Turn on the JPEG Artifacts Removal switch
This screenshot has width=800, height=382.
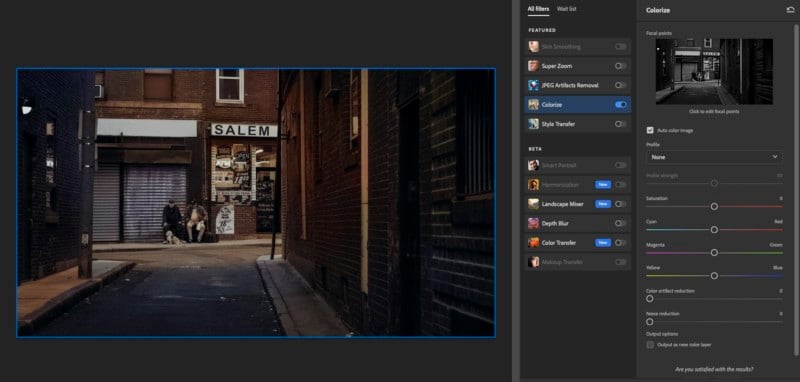620,85
